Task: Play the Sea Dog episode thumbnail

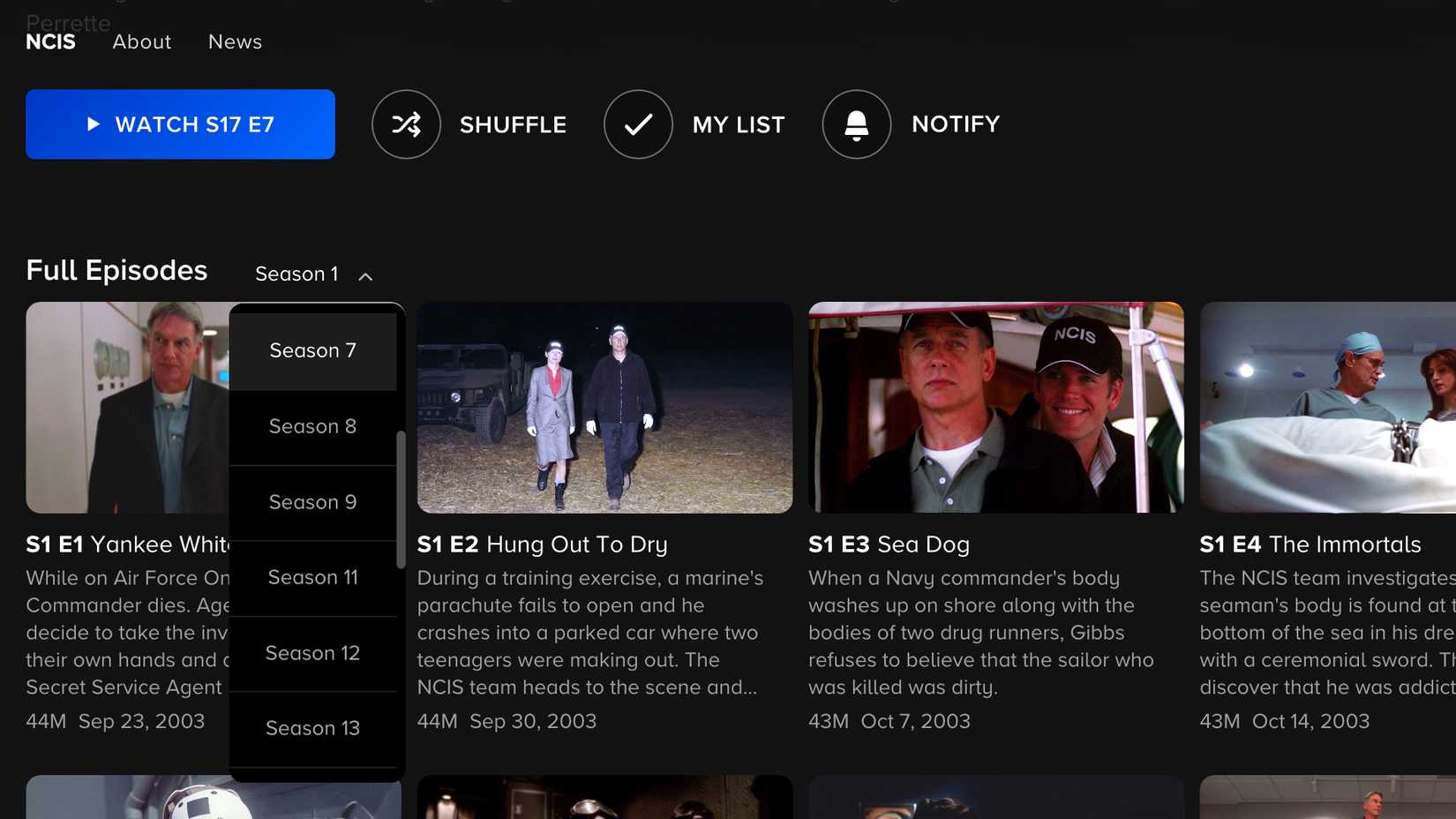Action: click(995, 408)
